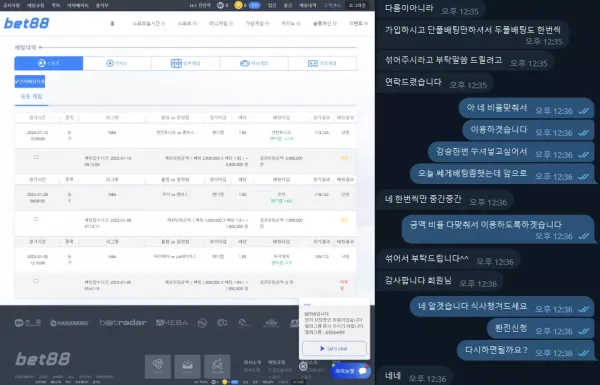600x385 pixels.
Task: Expand the 스포츠 nav dropdown
Action: point(187,23)
